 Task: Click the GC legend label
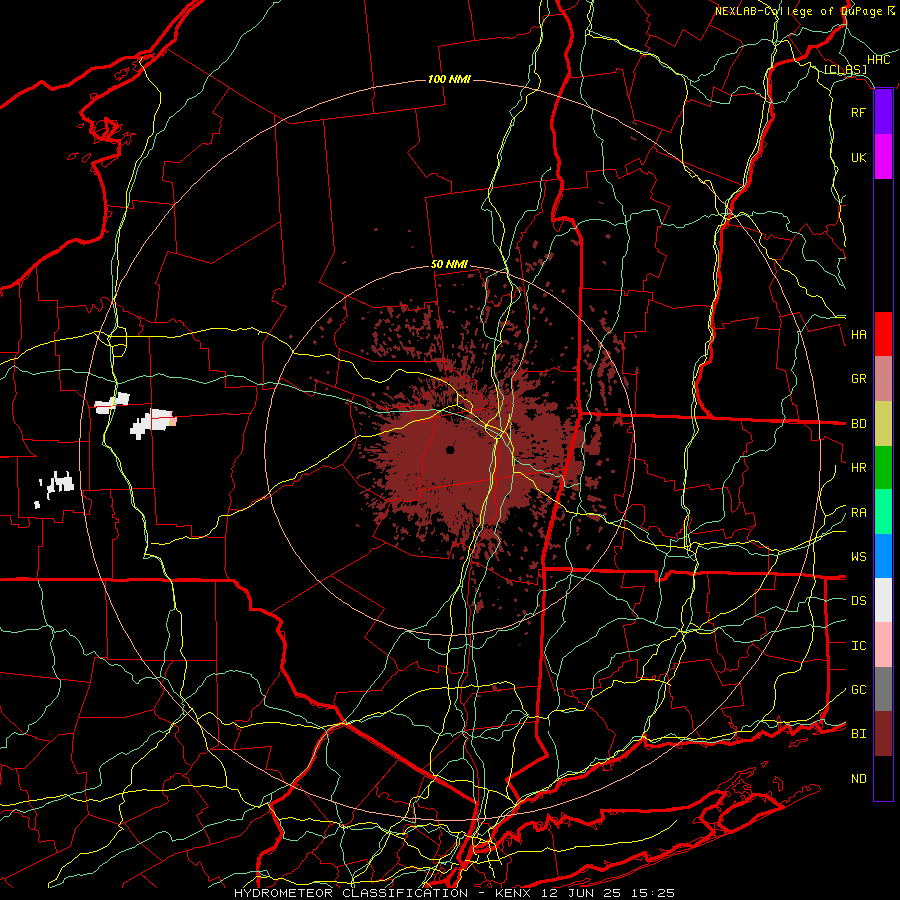[859, 689]
